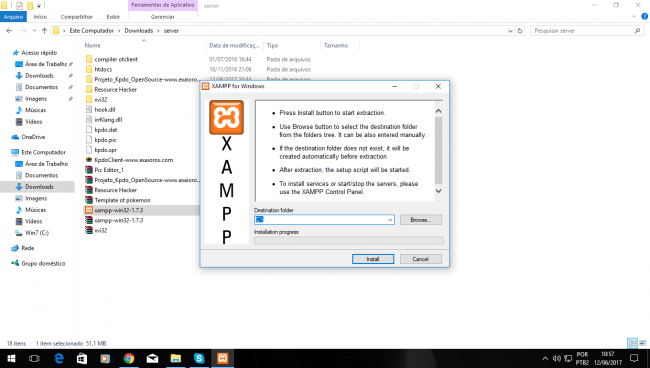
Task: Click the back arrow in Explorer
Action: click(9, 31)
